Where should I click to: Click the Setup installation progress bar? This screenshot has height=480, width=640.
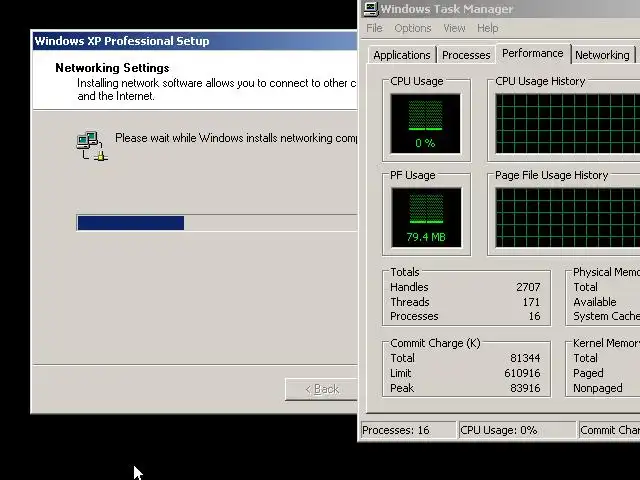point(217,223)
